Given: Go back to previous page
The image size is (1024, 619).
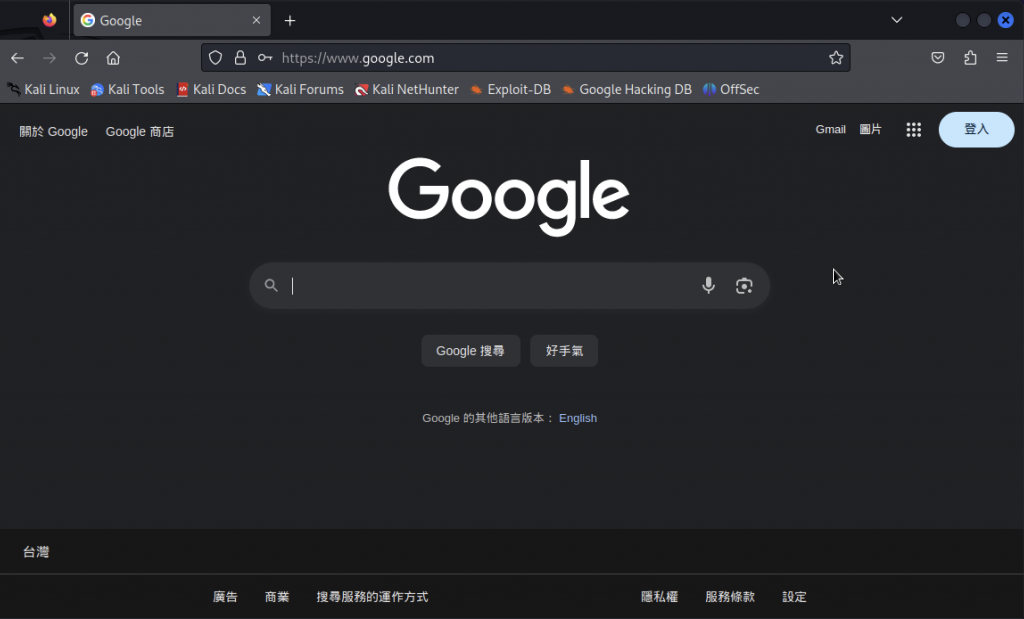Looking at the screenshot, I should 18,58.
